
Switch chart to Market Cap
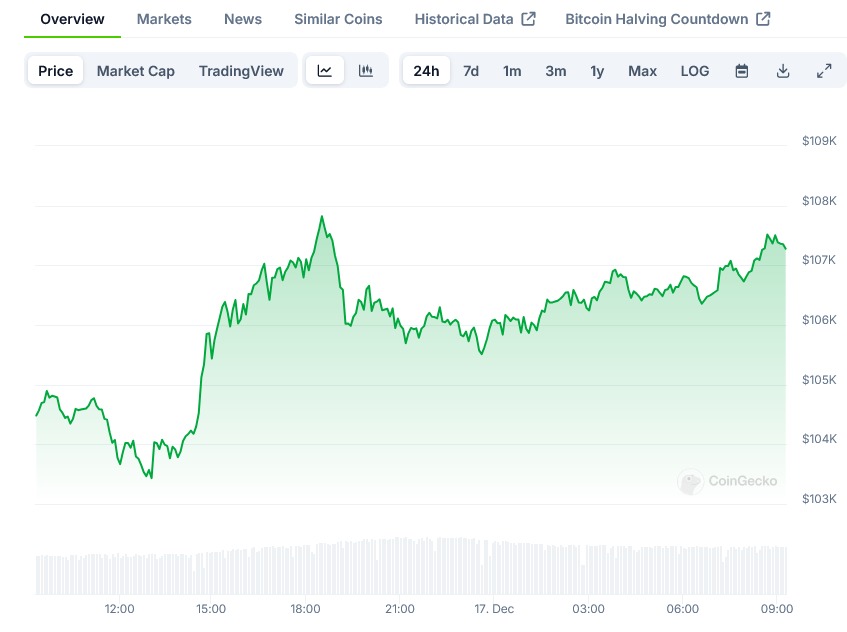pyautogui.click(x=135, y=71)
